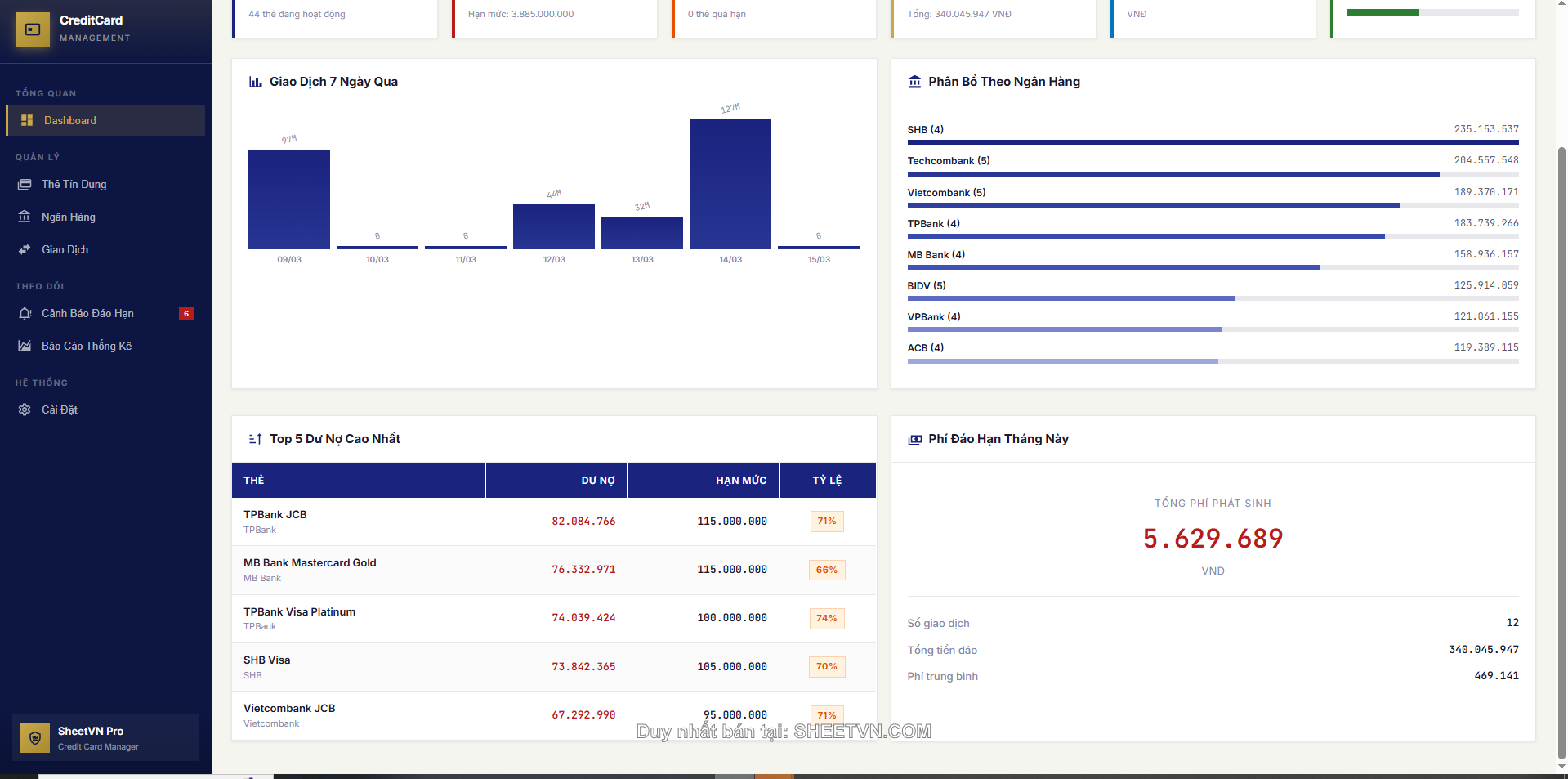Click the Cài Đặt gear icon
The image size is (1568, 779).
pyautogui.click(x=25, y=410)
